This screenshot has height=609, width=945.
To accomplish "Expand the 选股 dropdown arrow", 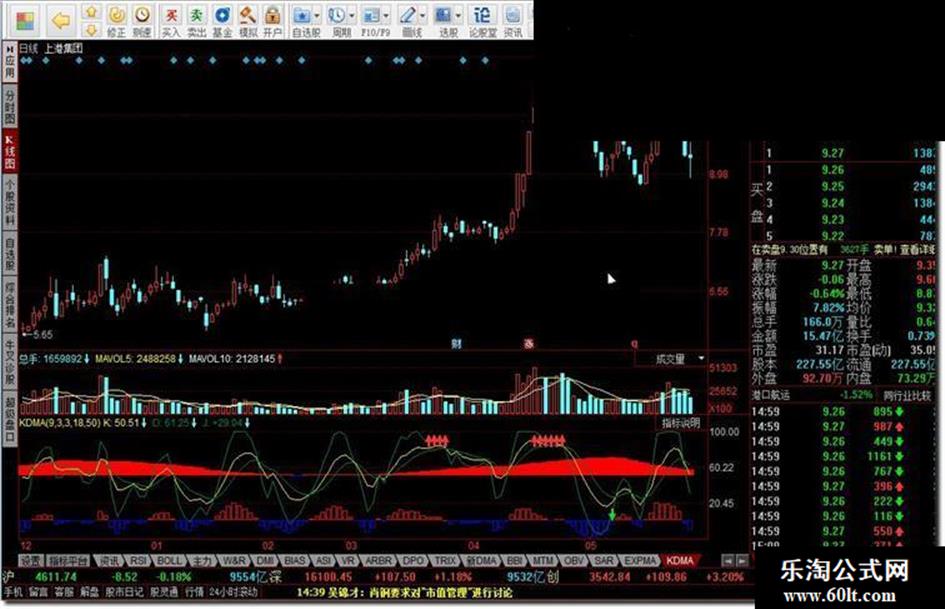I will pyautogui.click(x=459, y=15).
